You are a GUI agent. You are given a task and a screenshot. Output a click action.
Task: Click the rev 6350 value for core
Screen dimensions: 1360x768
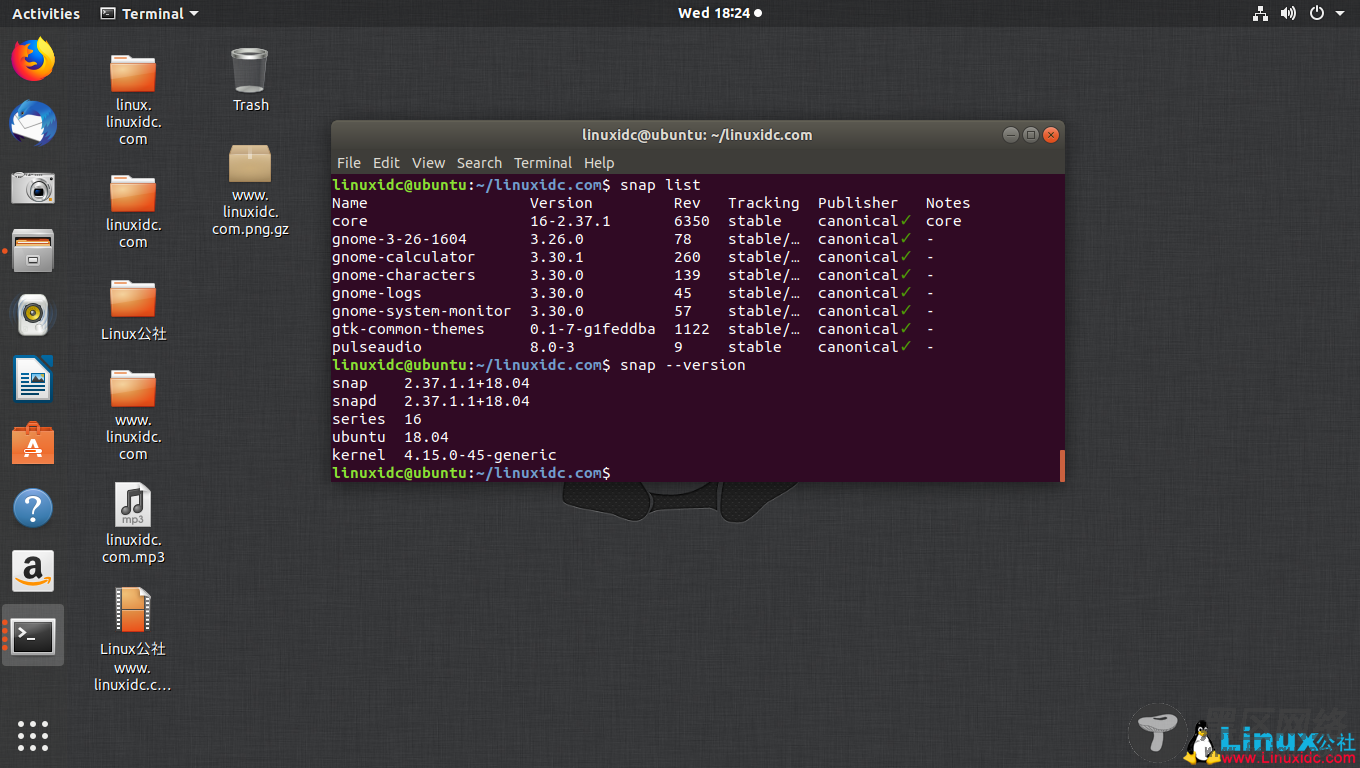[692, 221]
